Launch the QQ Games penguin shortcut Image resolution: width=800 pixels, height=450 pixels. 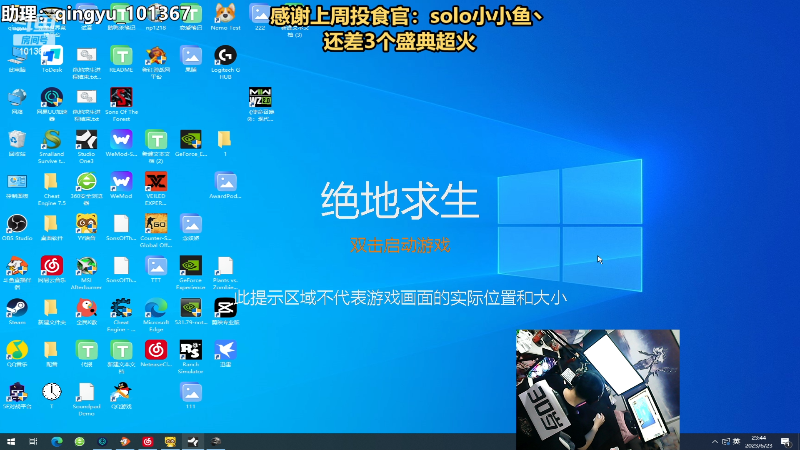click(x=121, y=396)
